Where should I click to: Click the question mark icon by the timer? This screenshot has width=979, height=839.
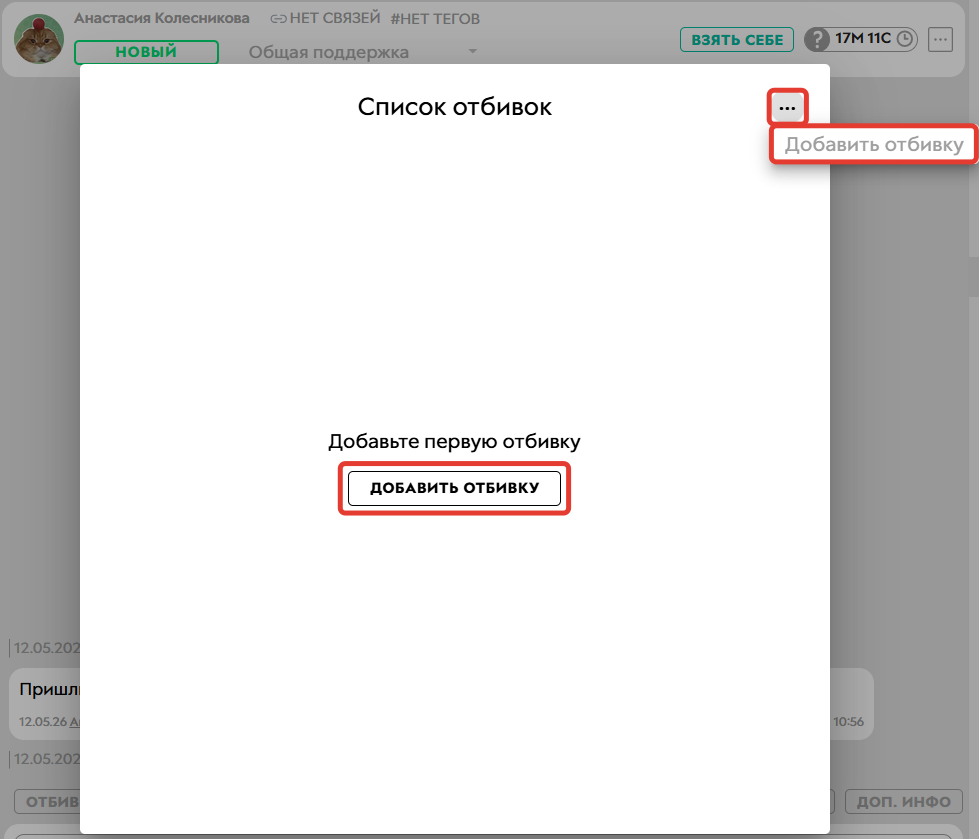(817, 39)
